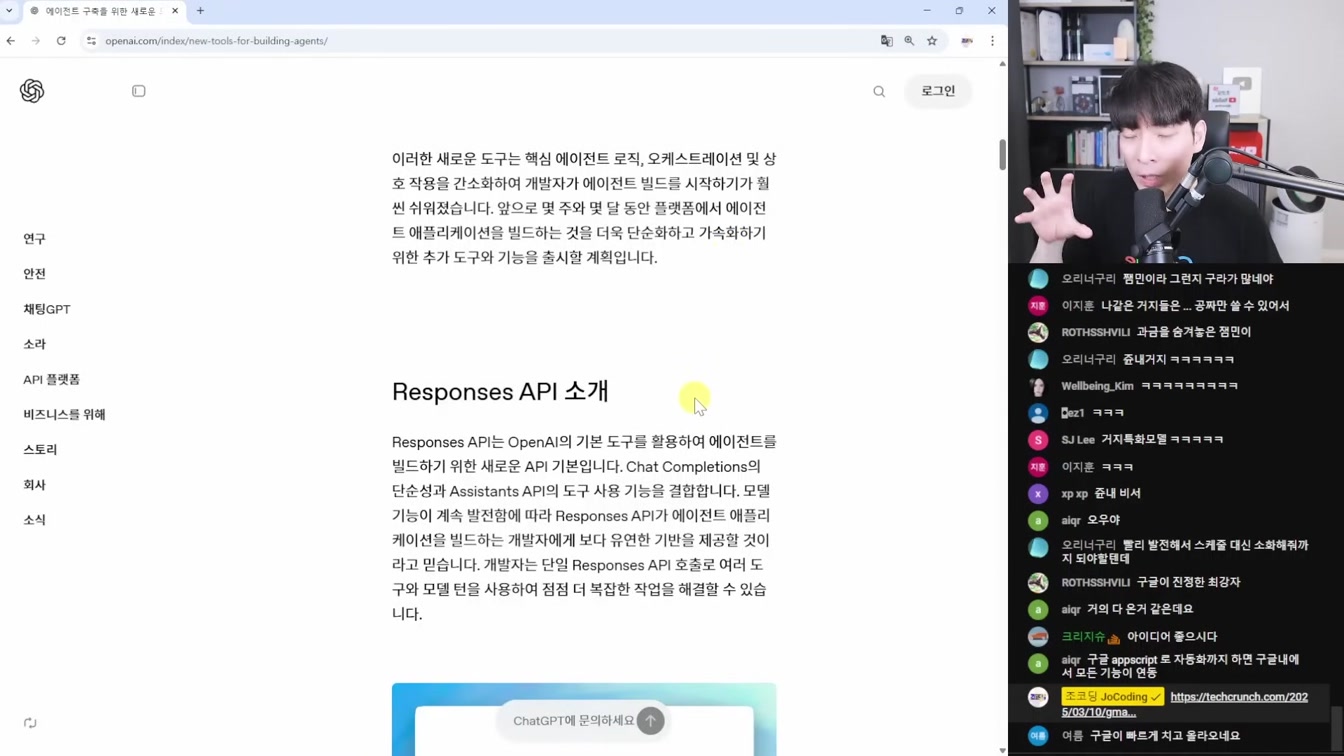Click the 여름 avatar in chat
Screen dimensions: 1344x756
coord(1038,736)
